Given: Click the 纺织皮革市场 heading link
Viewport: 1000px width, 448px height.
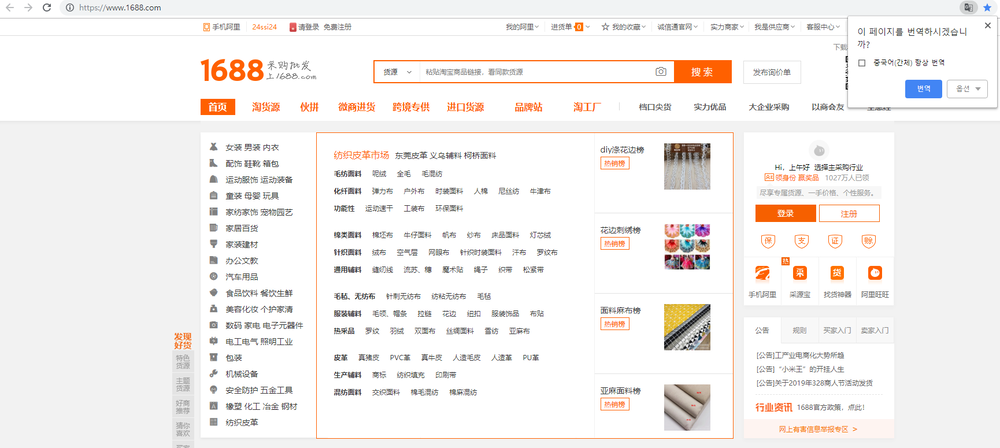Looking at the screenshot, I should 361,155.
